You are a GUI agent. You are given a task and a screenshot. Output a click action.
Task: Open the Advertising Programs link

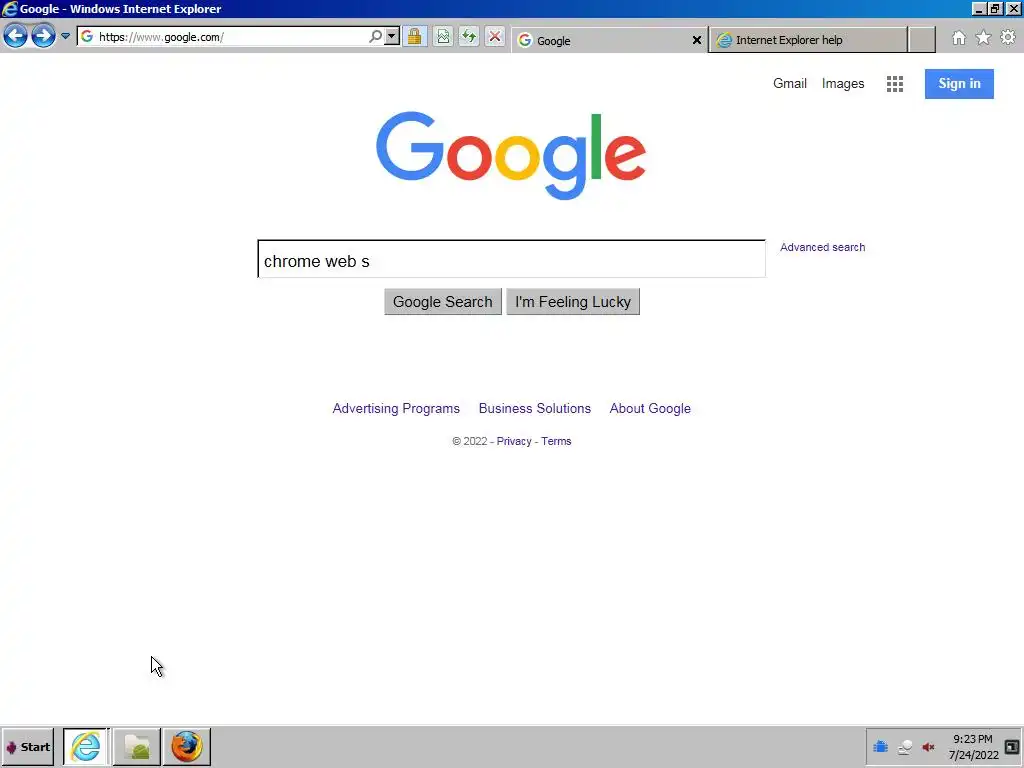[x=396, y=408]
